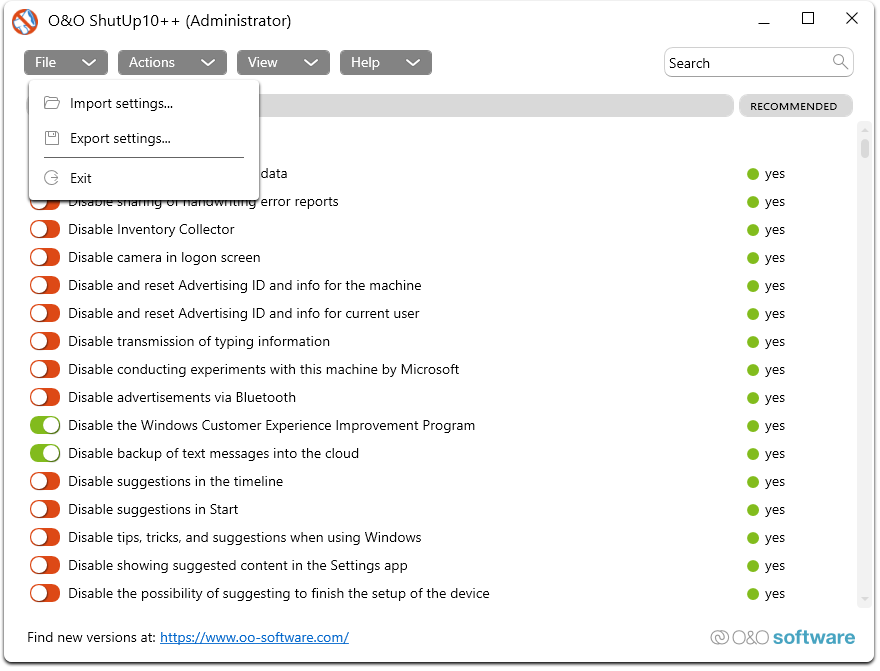Toggle Disable tips, tricks, and suggestions switch
Viewport: 880px width, 671px height.
pyautogui.click(x=45, y=538)
